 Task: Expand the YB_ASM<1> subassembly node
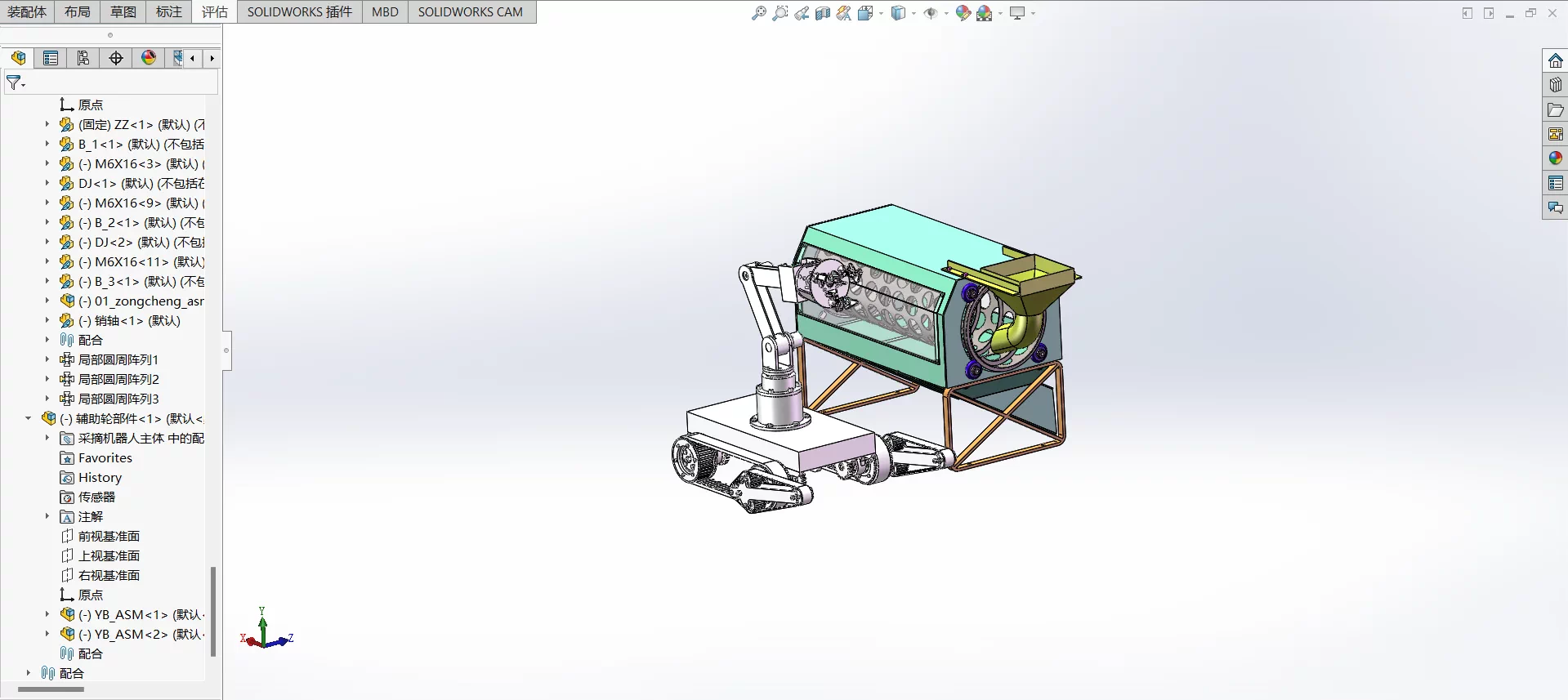tap(47, 614)
